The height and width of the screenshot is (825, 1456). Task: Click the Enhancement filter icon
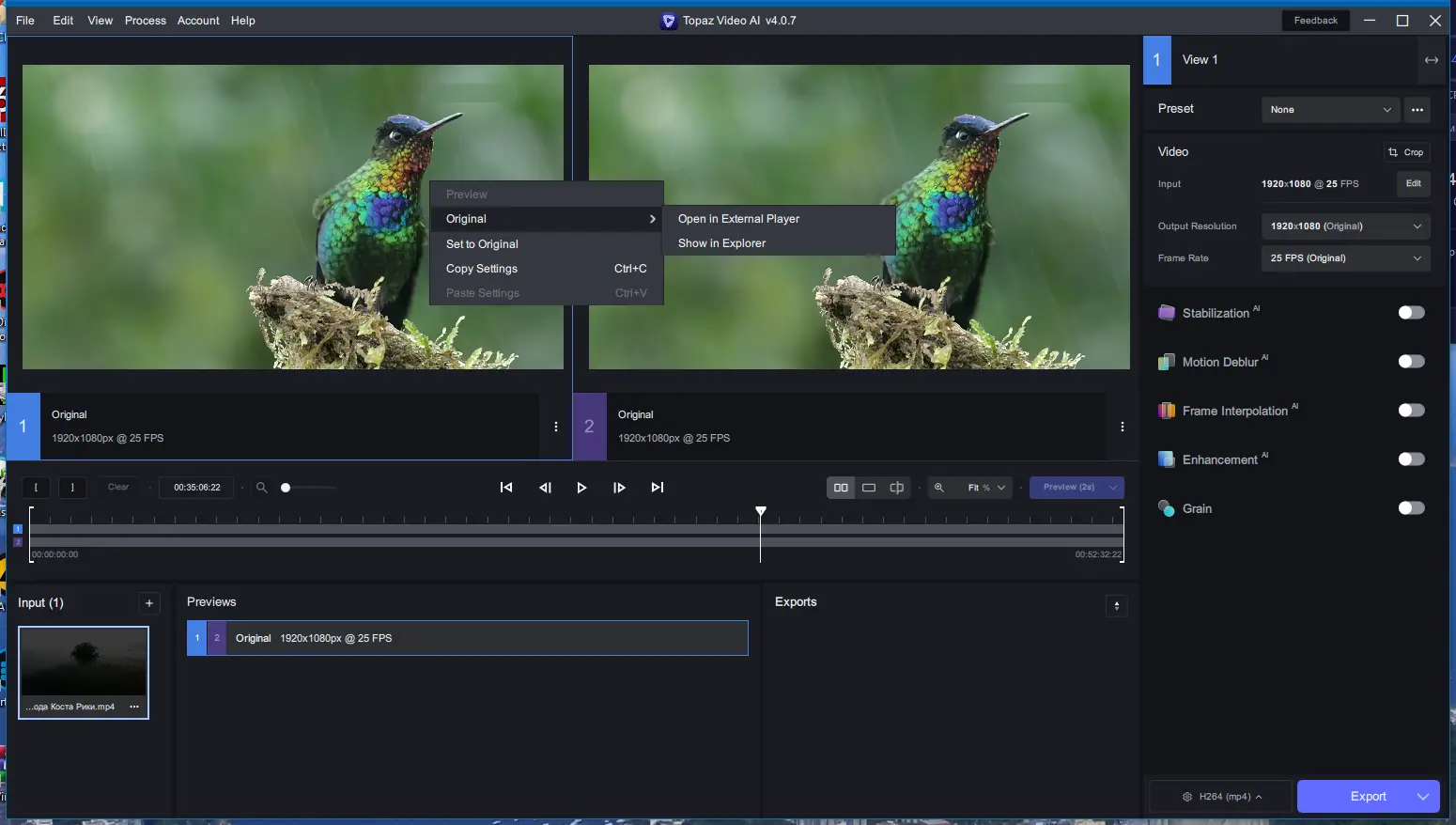click(1167, 459)
